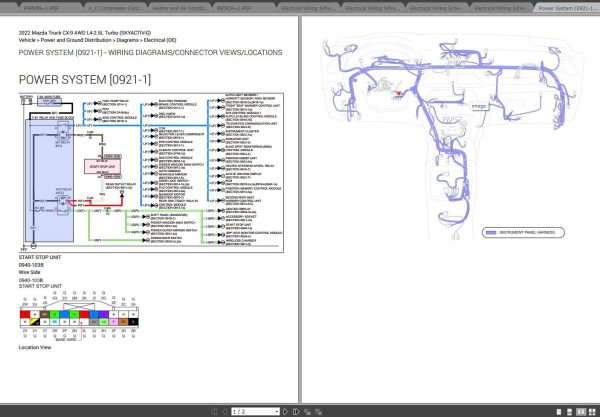Image resolution: width=600 pixels, height=417 pixels.
Task: Click "ELECTRIC PARKING BRAKE CONTROL MODULE" entry
Action: [x=178, y=103]
